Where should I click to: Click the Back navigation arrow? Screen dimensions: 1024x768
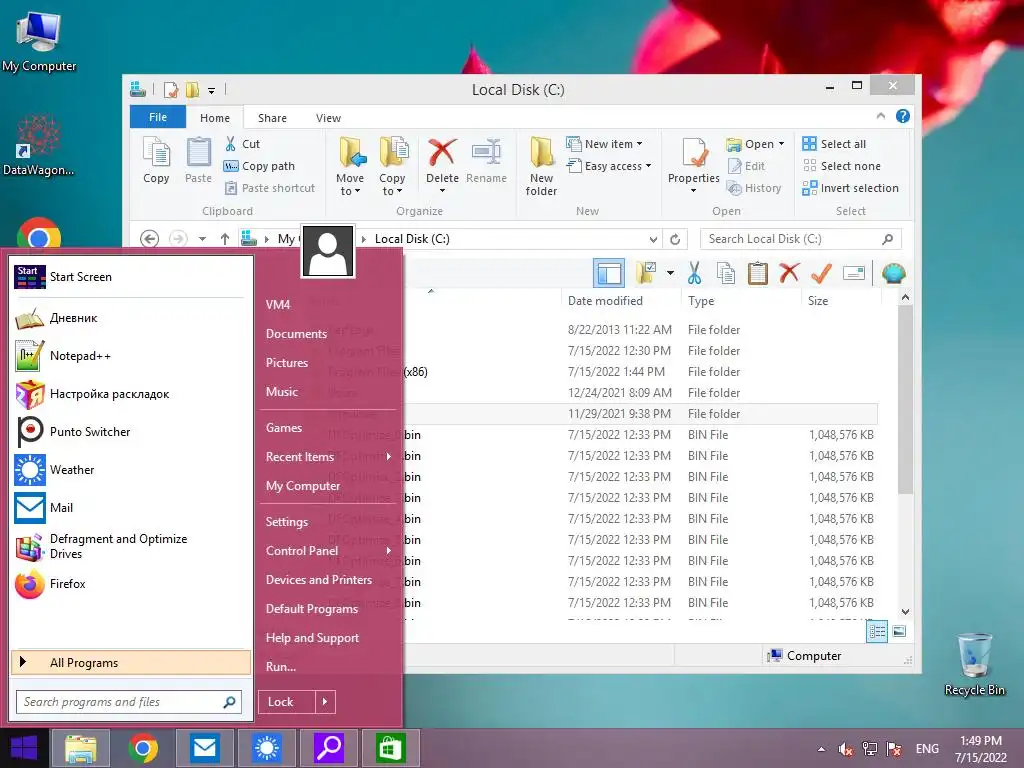[x=150, y=239]
